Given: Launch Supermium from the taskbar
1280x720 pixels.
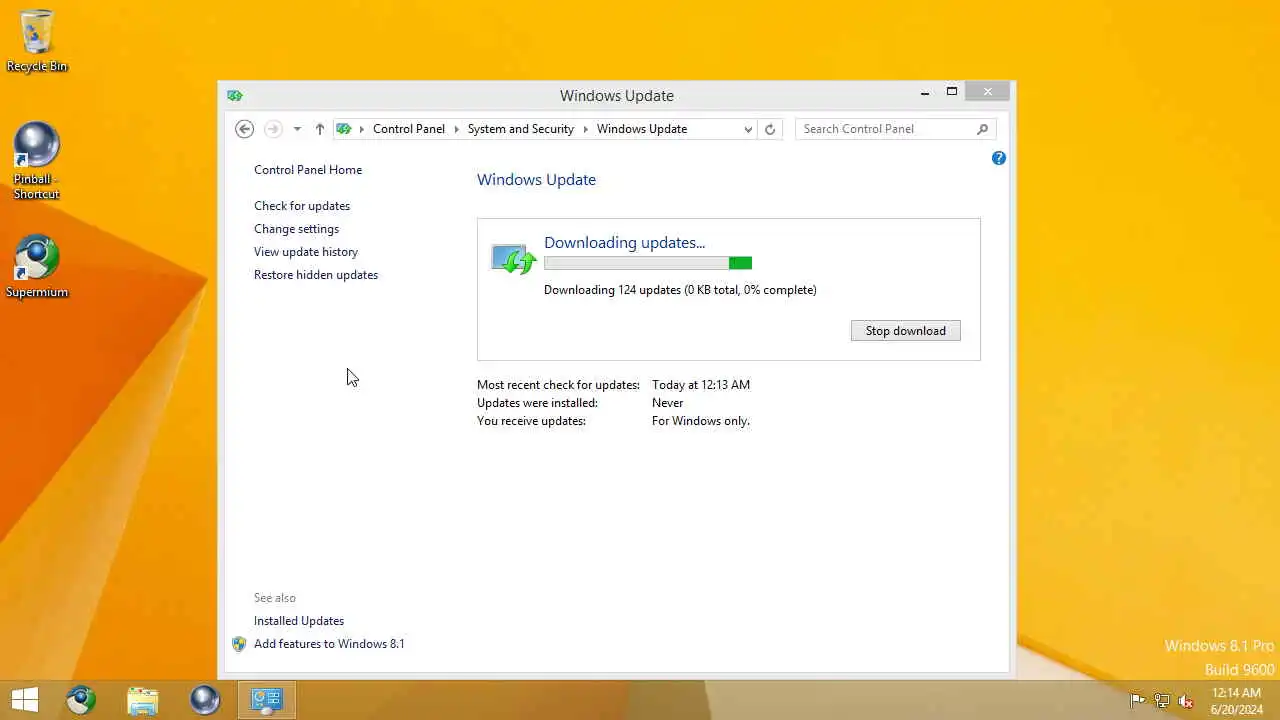Looking at the screenshot, I should 81,700.
